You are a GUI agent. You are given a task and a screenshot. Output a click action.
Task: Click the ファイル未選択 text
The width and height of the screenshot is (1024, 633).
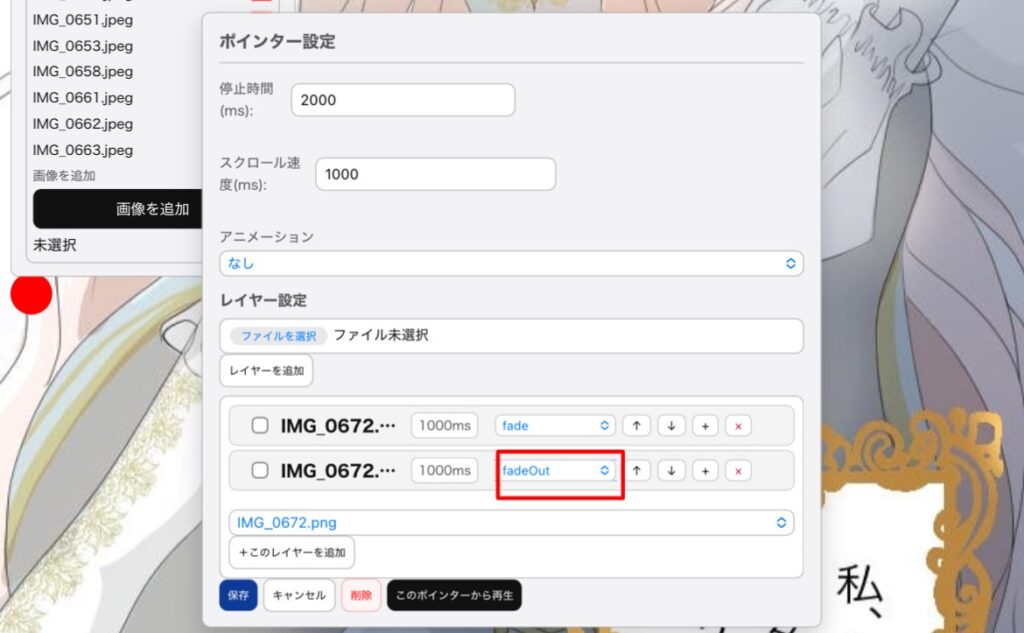(381, 335)
